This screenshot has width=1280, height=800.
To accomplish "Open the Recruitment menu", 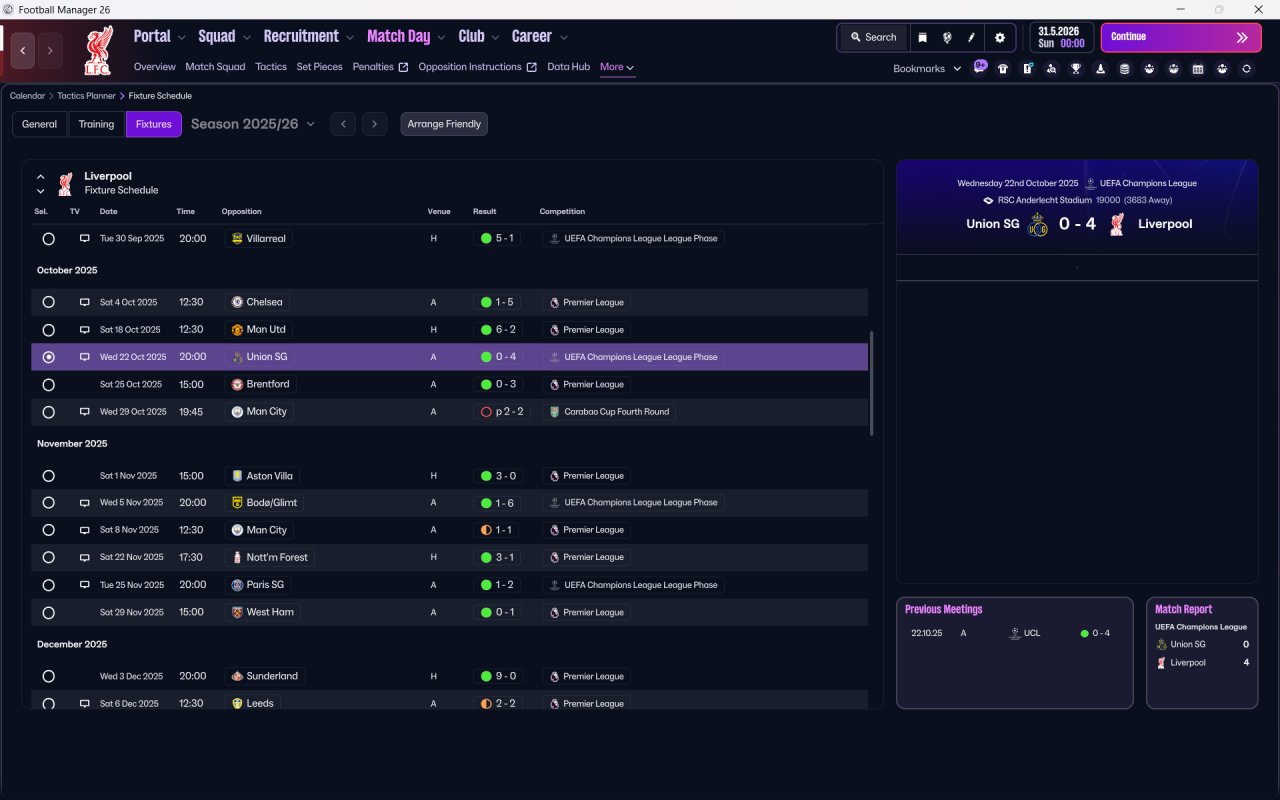I will (307, 36).
